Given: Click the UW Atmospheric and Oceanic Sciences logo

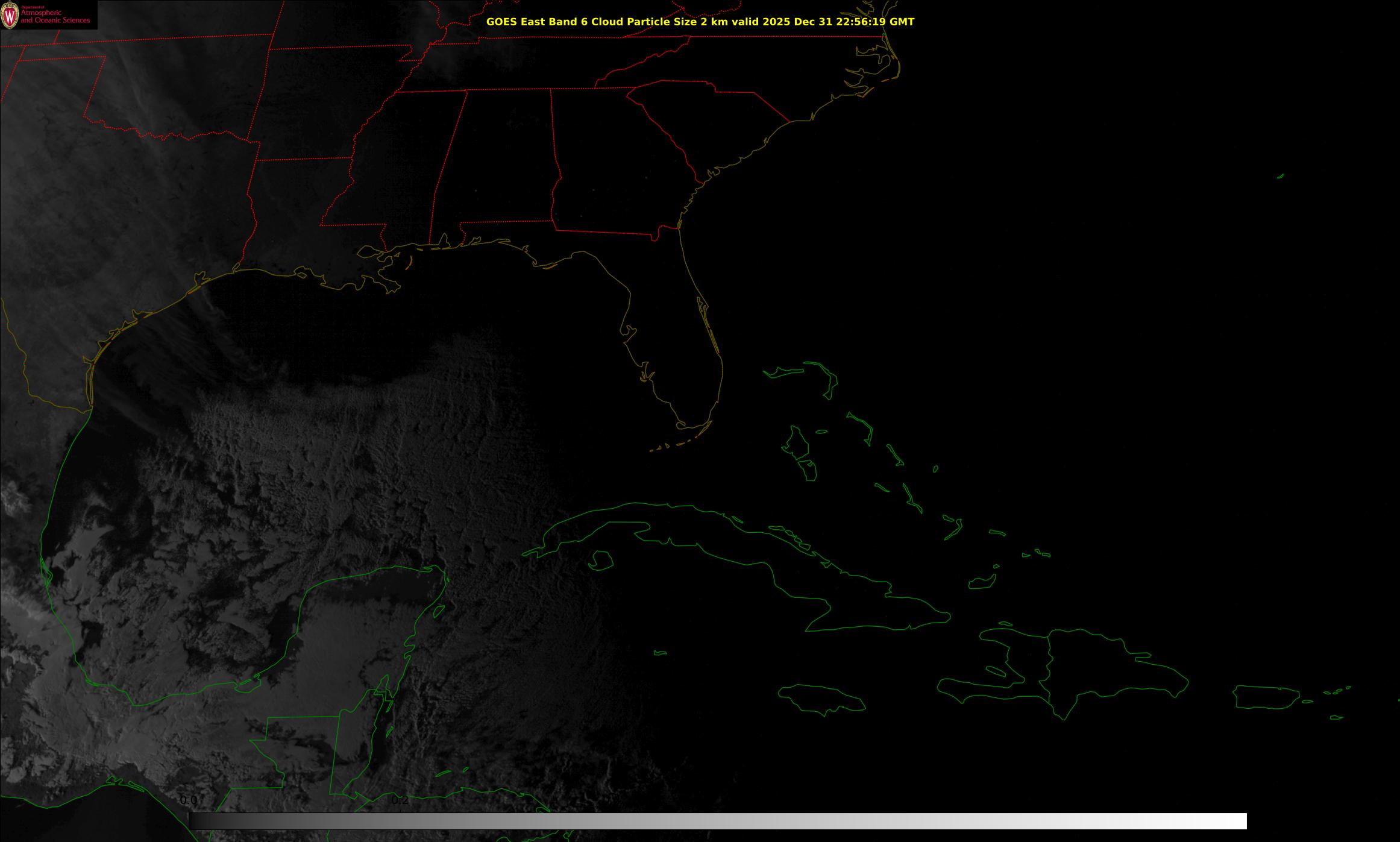Looking at the screenshot, I should [x=48, y=14].
